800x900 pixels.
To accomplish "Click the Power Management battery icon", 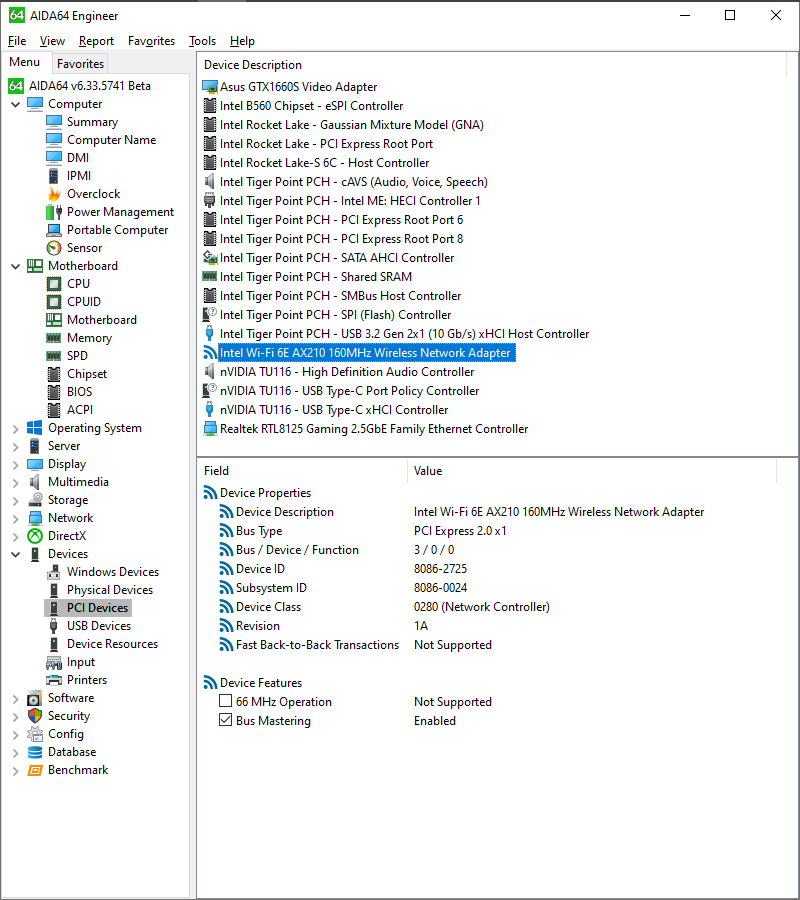I will 54,212.
